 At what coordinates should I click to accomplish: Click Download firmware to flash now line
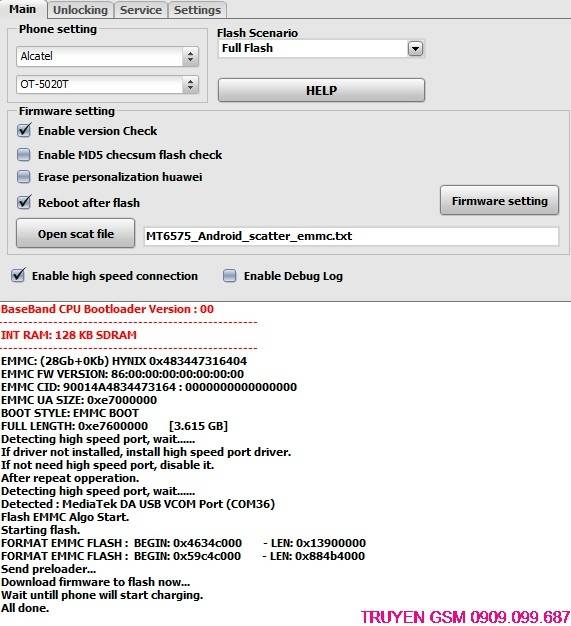point(95,582)
